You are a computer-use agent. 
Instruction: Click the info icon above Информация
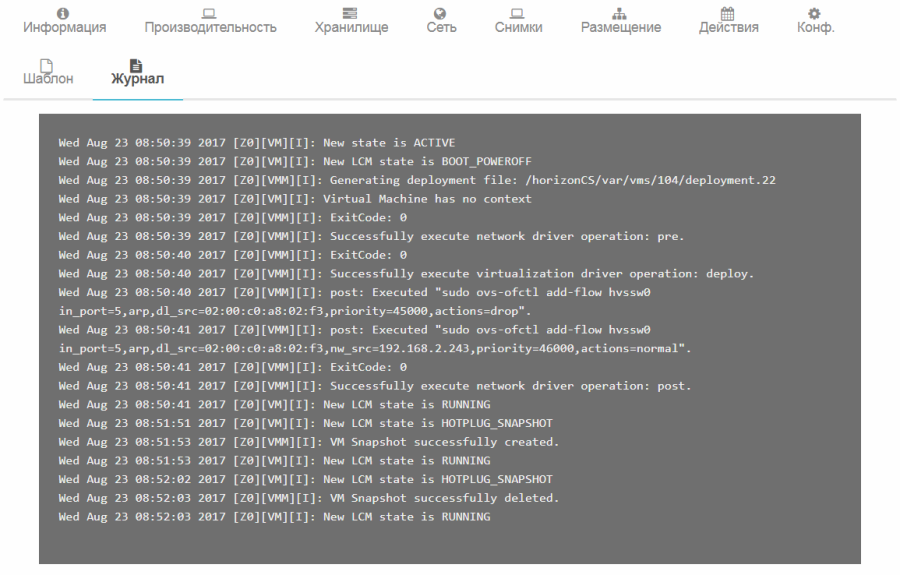point(63,13)
